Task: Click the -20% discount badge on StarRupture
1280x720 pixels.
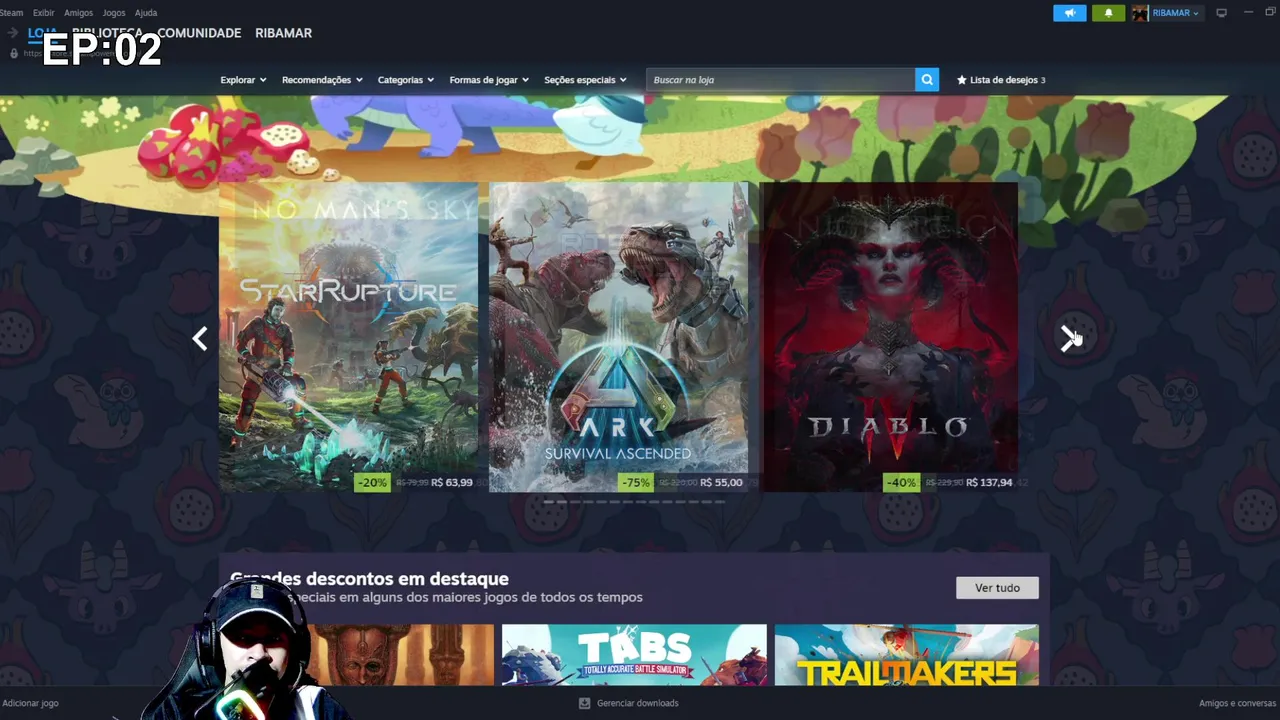Action: (x=372, y=482)
